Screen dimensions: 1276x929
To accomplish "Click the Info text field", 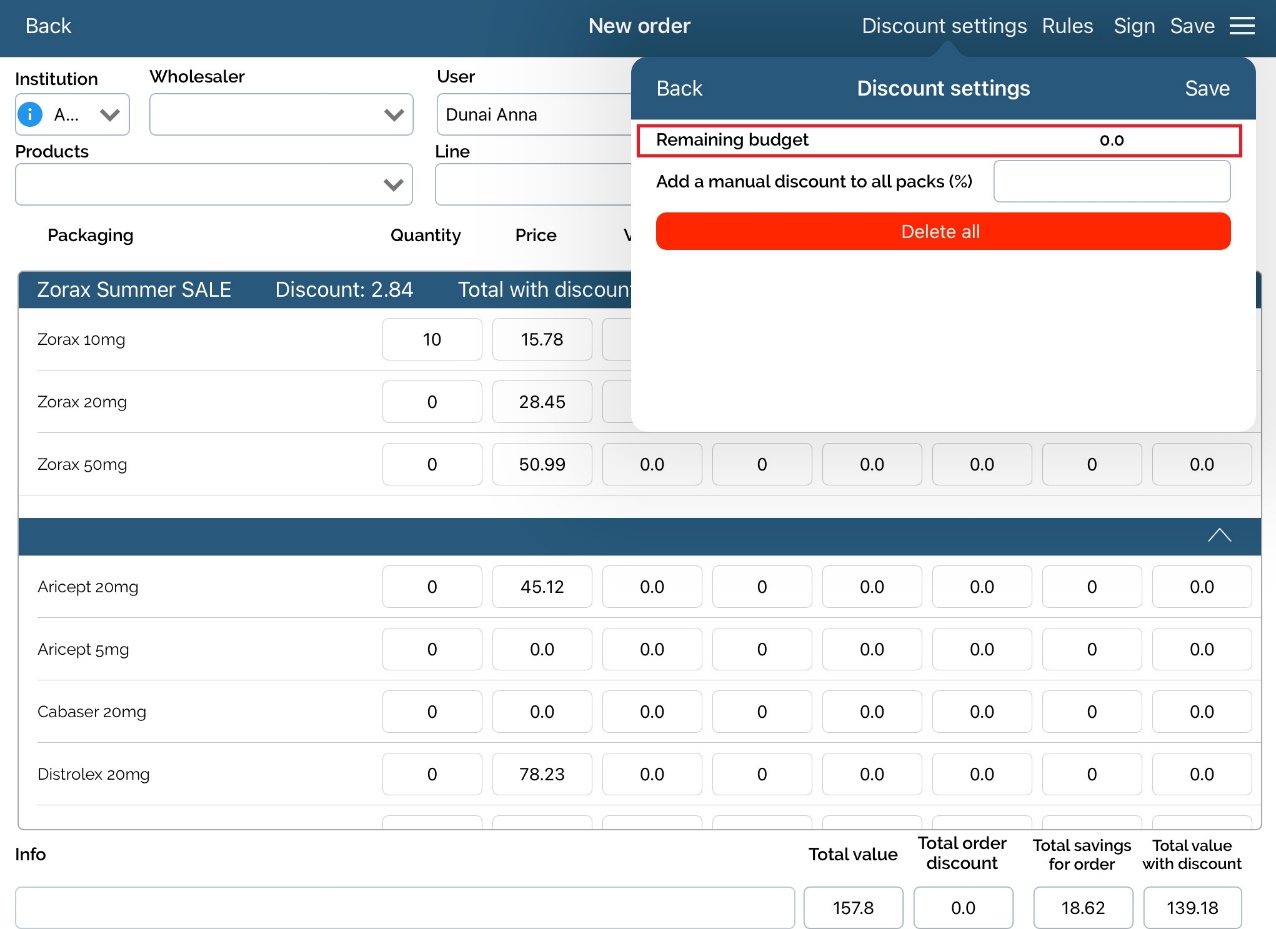I will (x=405, y=908).
